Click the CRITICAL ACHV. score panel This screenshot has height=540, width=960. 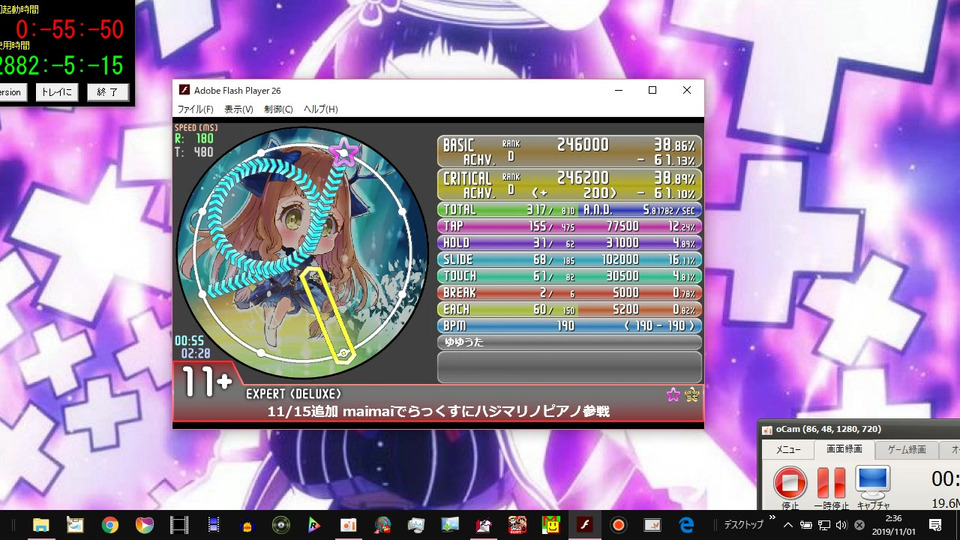(569, 184)
